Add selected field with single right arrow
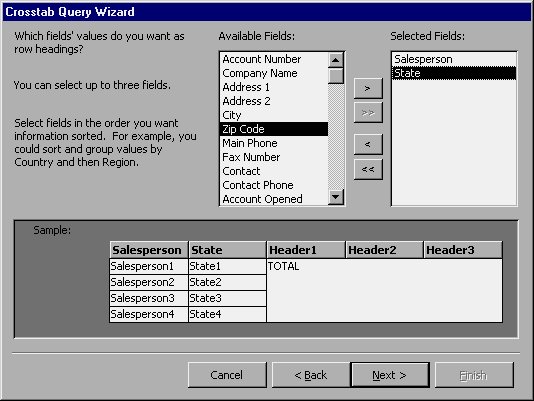This screenshot has height=401, width=534. (x=368, y=88)
